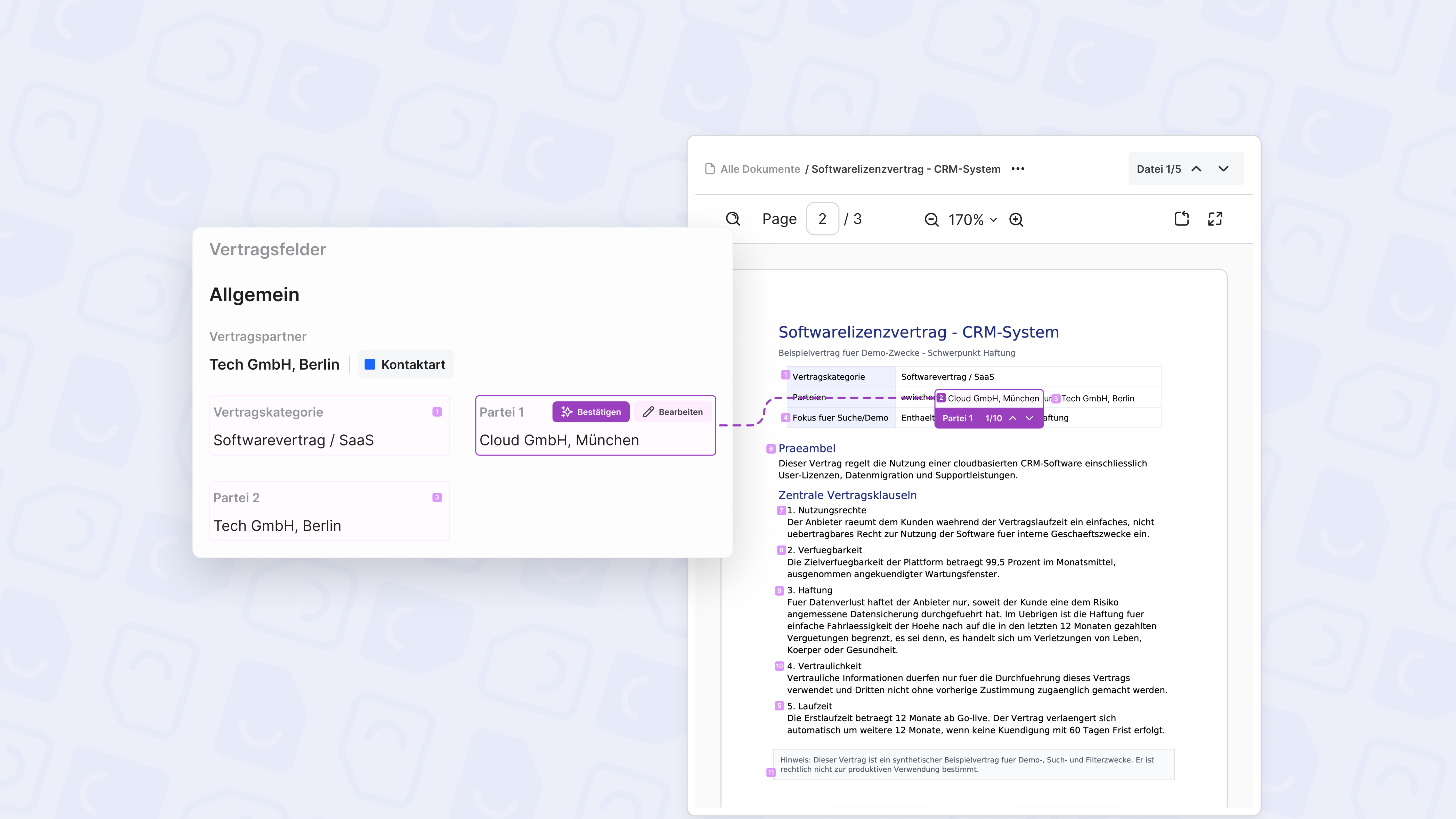
Task: Click Tech GmbH, Berlin in the document table
Action: tap(1098, 398)
